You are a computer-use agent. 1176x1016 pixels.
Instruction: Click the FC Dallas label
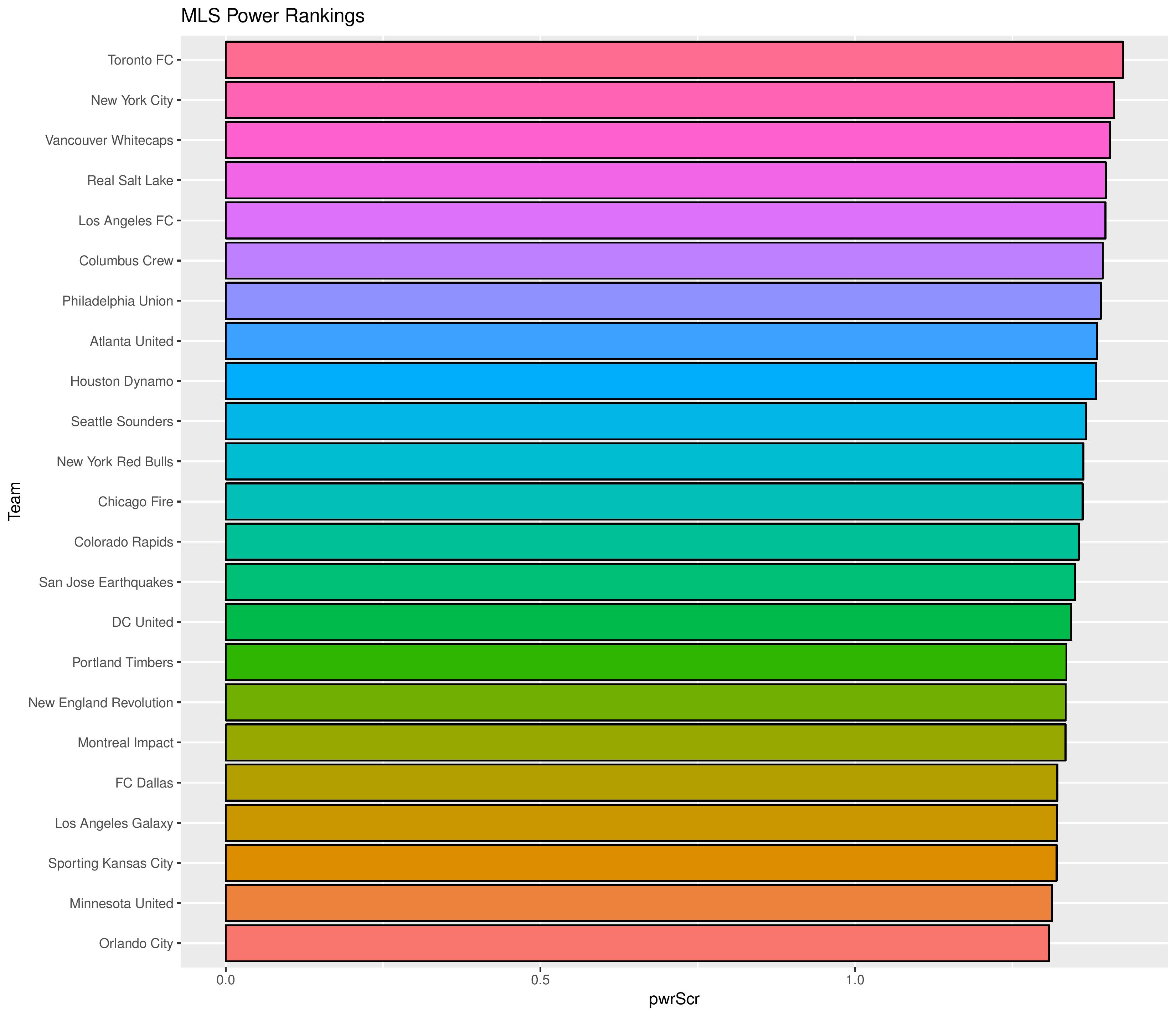pyautogui.click(x=144, y=783)
